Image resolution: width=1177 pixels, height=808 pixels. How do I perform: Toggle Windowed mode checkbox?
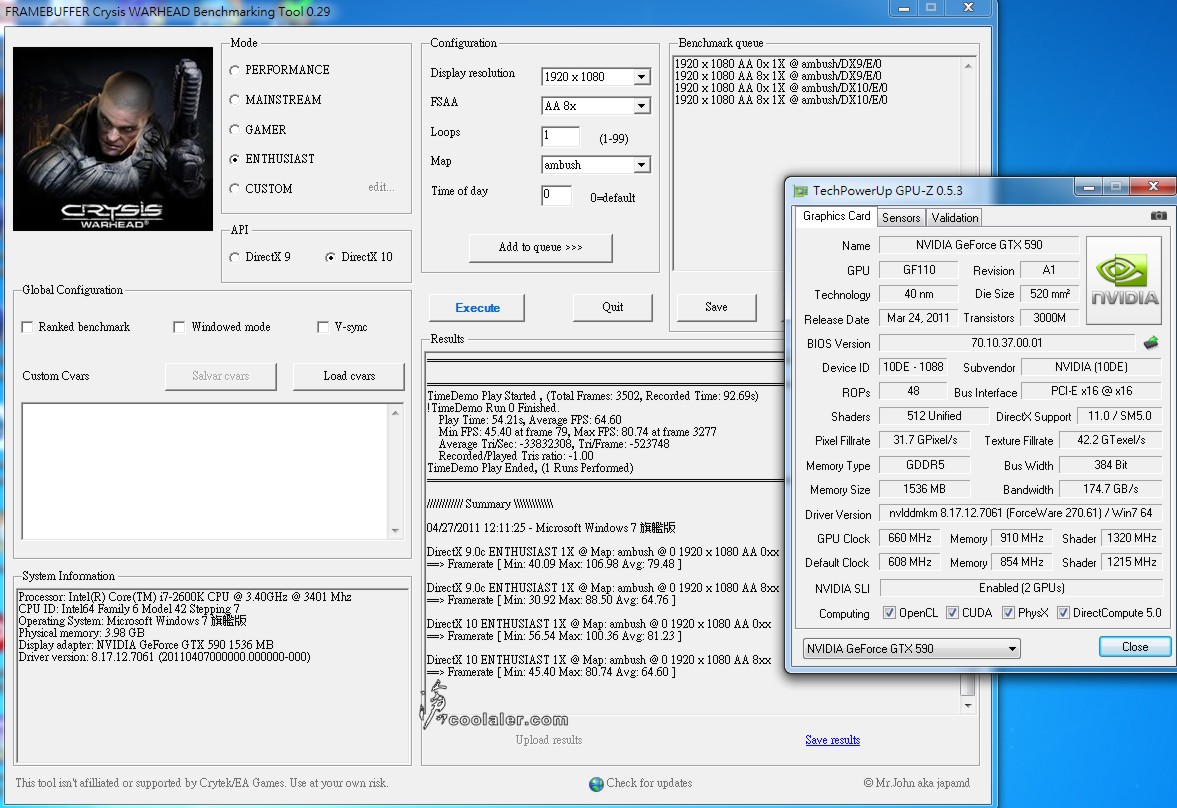[179, 327]
